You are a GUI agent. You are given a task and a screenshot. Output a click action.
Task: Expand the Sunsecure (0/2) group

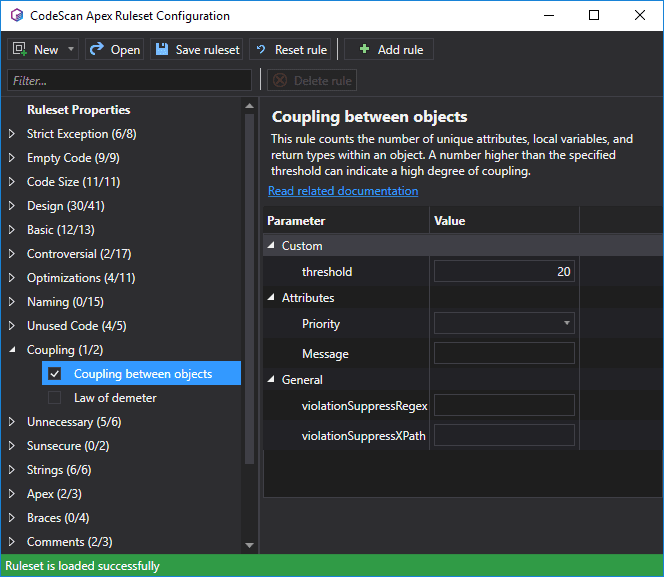tap(12, 446)
